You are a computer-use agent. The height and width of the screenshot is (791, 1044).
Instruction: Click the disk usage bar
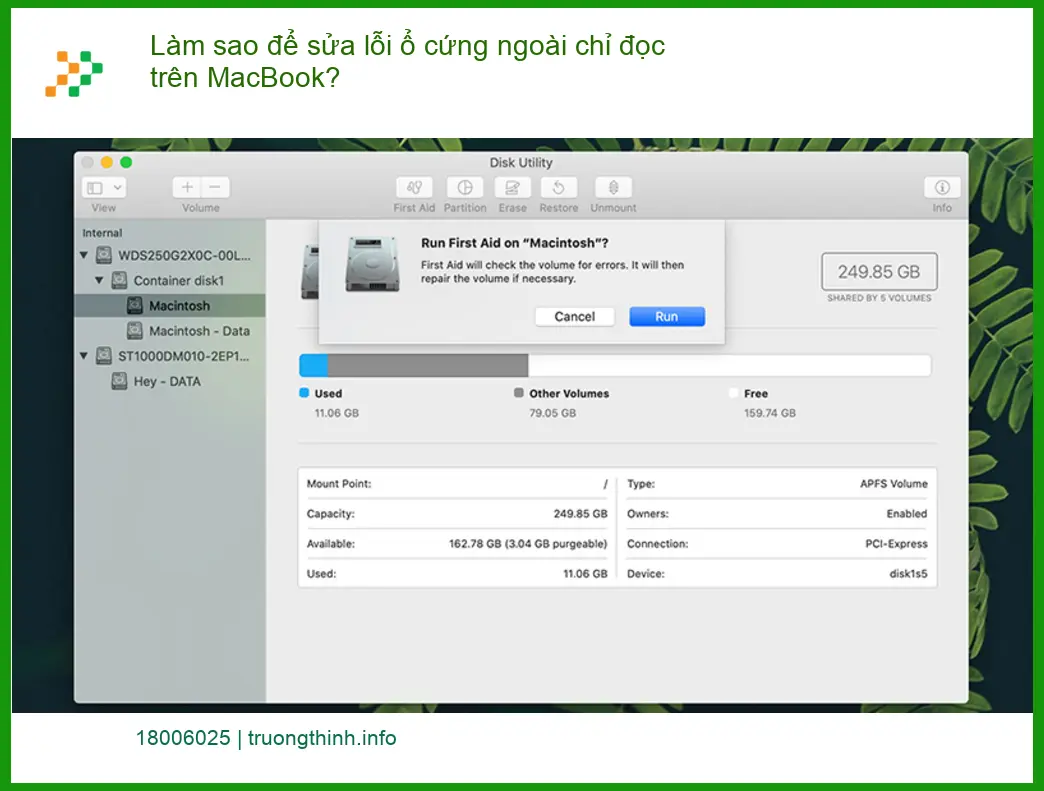pos(615,366)
